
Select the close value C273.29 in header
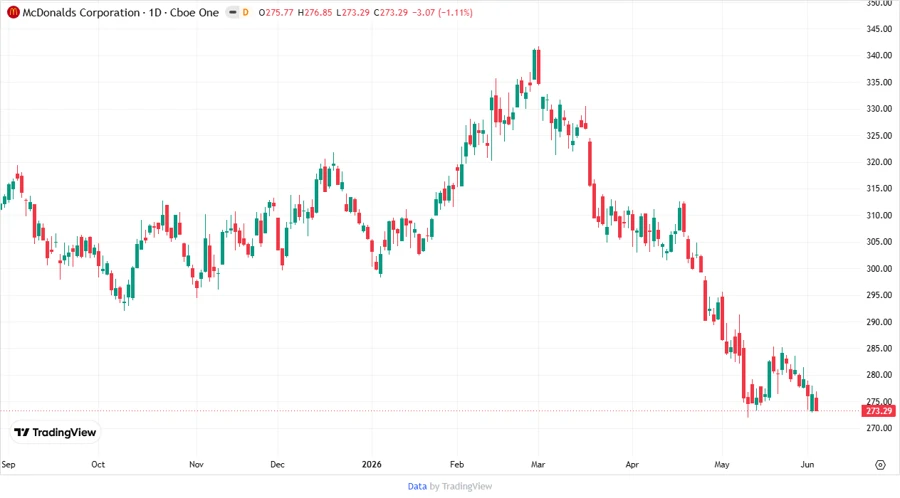[x=390, y=13]
